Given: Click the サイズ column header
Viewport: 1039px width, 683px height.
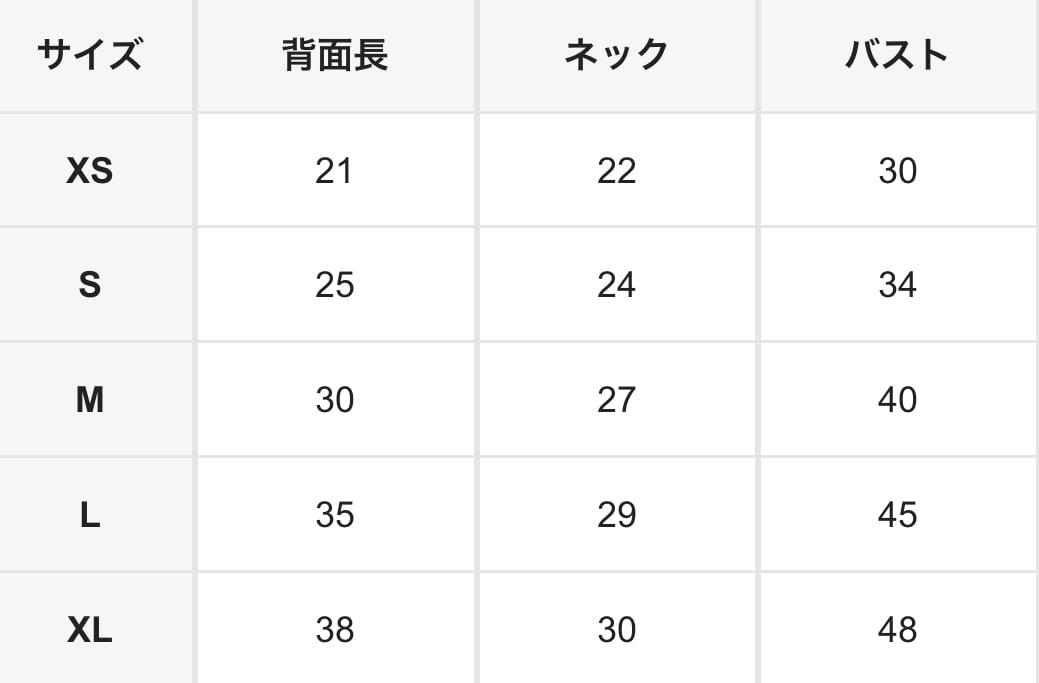Looking at the screenshot, I should [x=90, y=55].
